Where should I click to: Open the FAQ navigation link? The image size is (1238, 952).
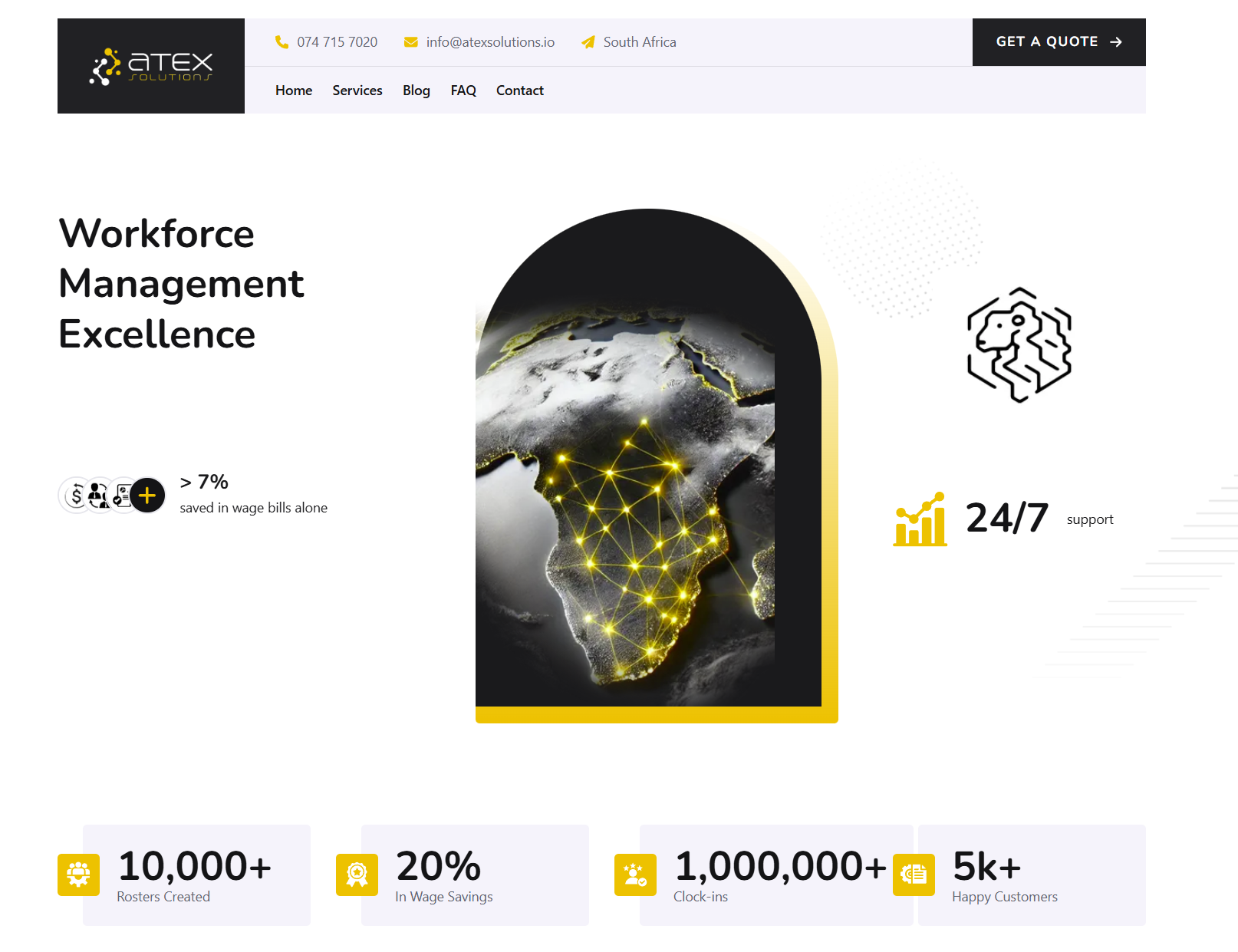pyautogui.click(x=463, y=91)
